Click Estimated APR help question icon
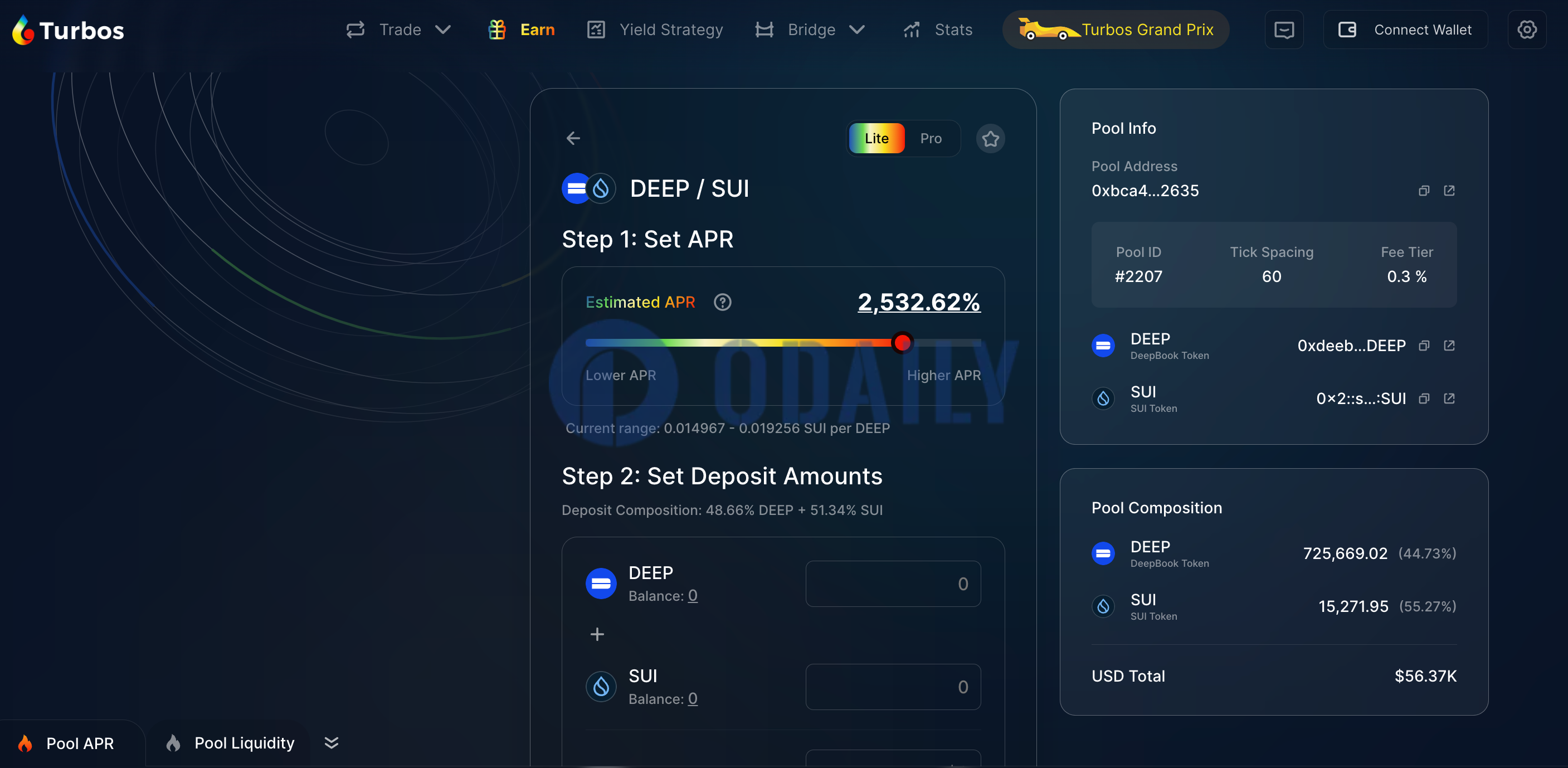 point(723,302)
